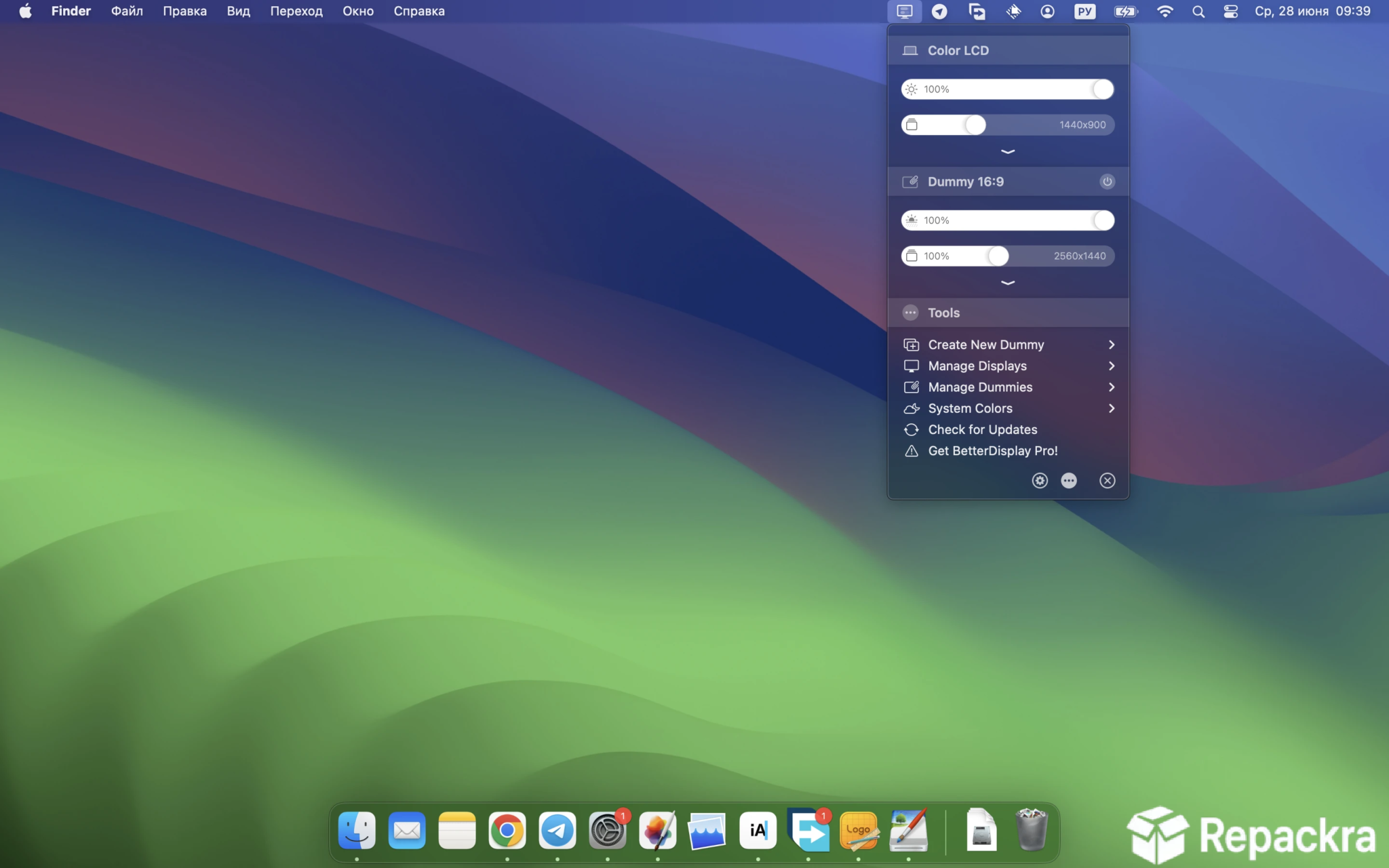Click the 2560x1440 resolution value

tap(1080, 256)
